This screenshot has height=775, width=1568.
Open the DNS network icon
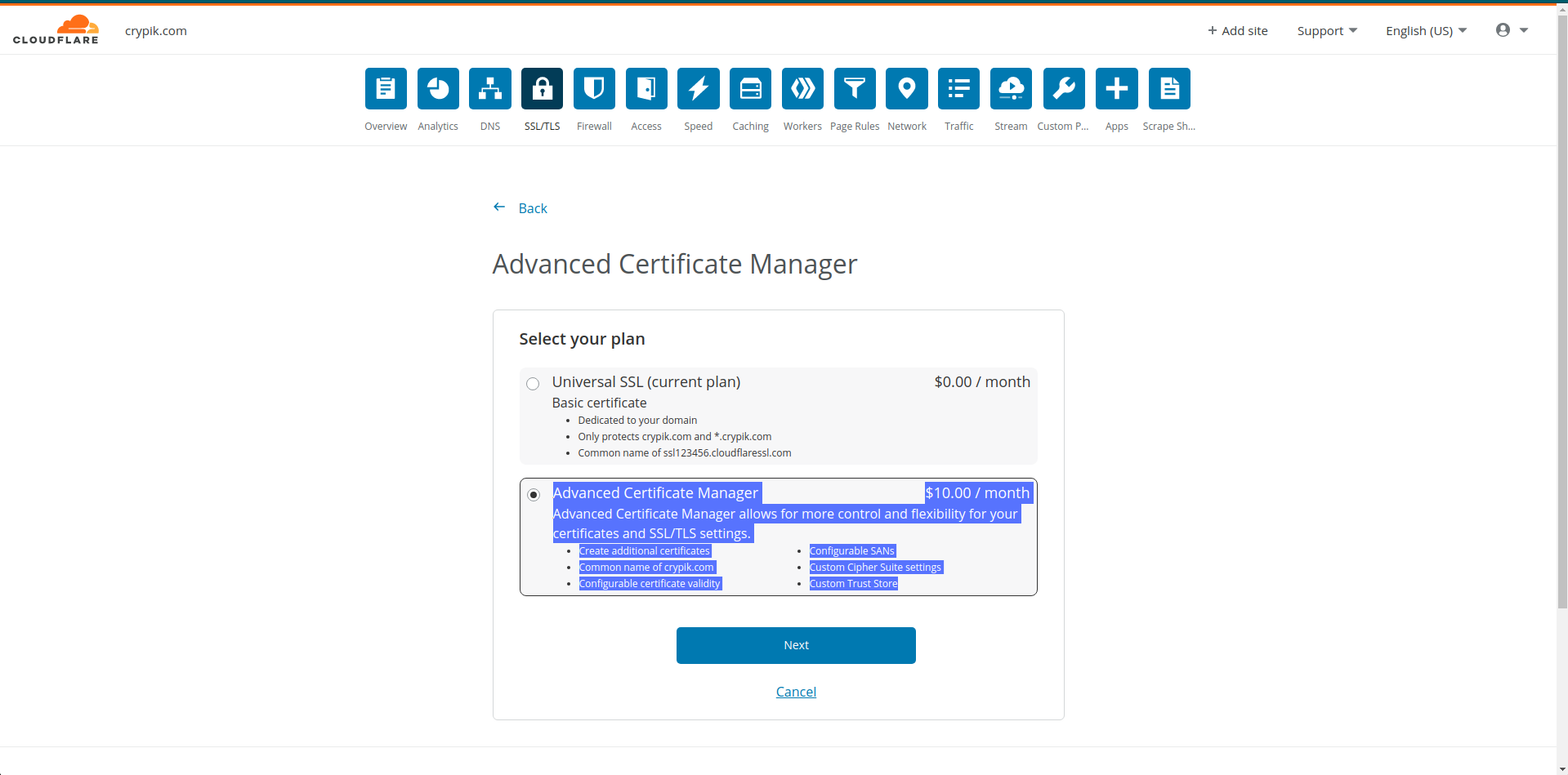[490, 88]
